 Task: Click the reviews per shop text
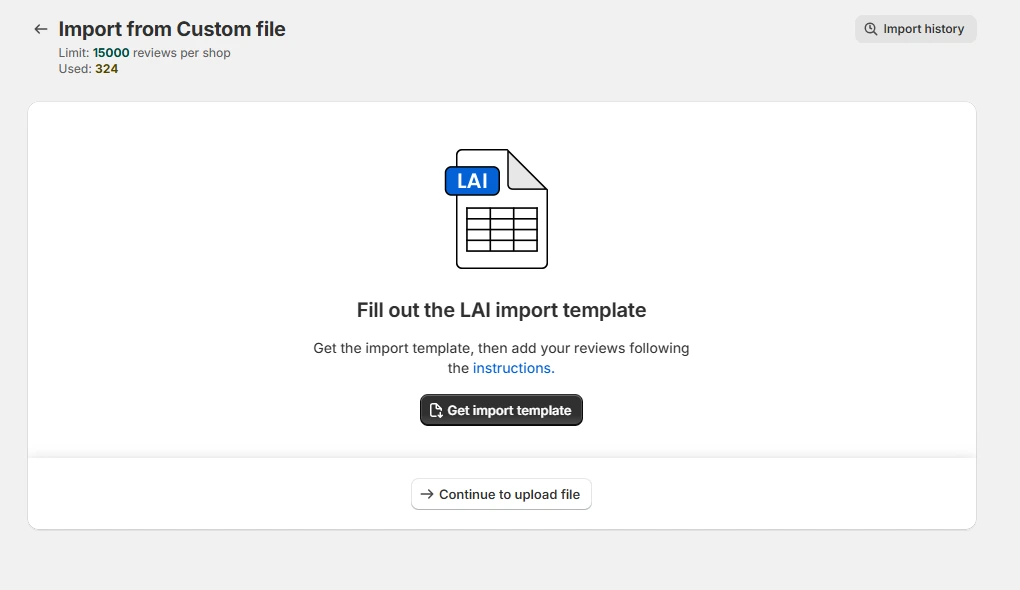coord(181,53)
